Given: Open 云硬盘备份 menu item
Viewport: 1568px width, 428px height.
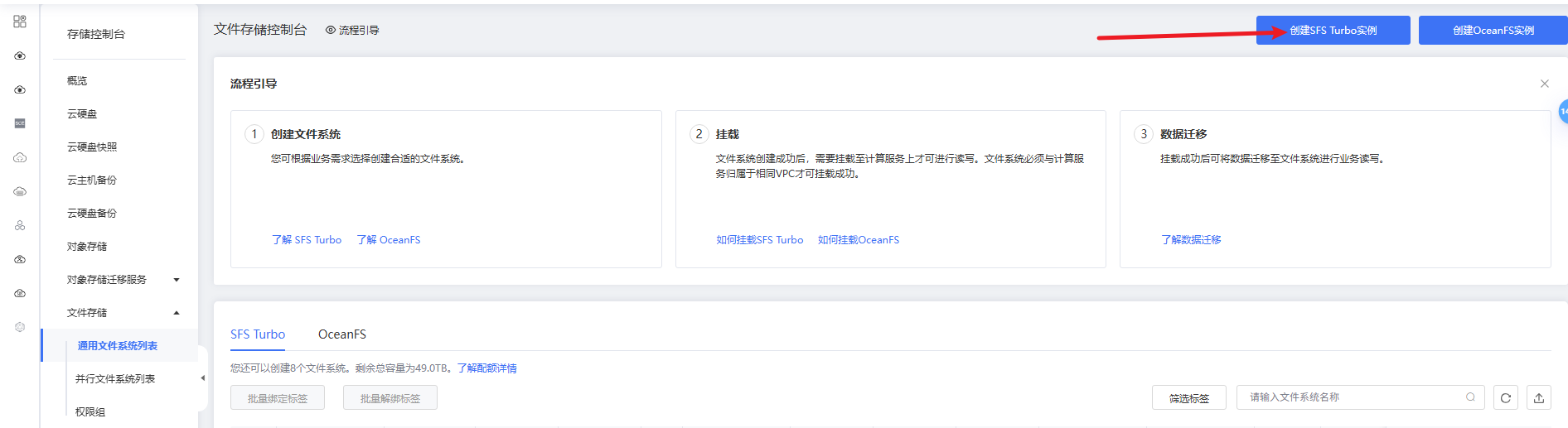Looking at the screenshot, I should [92, 213].
